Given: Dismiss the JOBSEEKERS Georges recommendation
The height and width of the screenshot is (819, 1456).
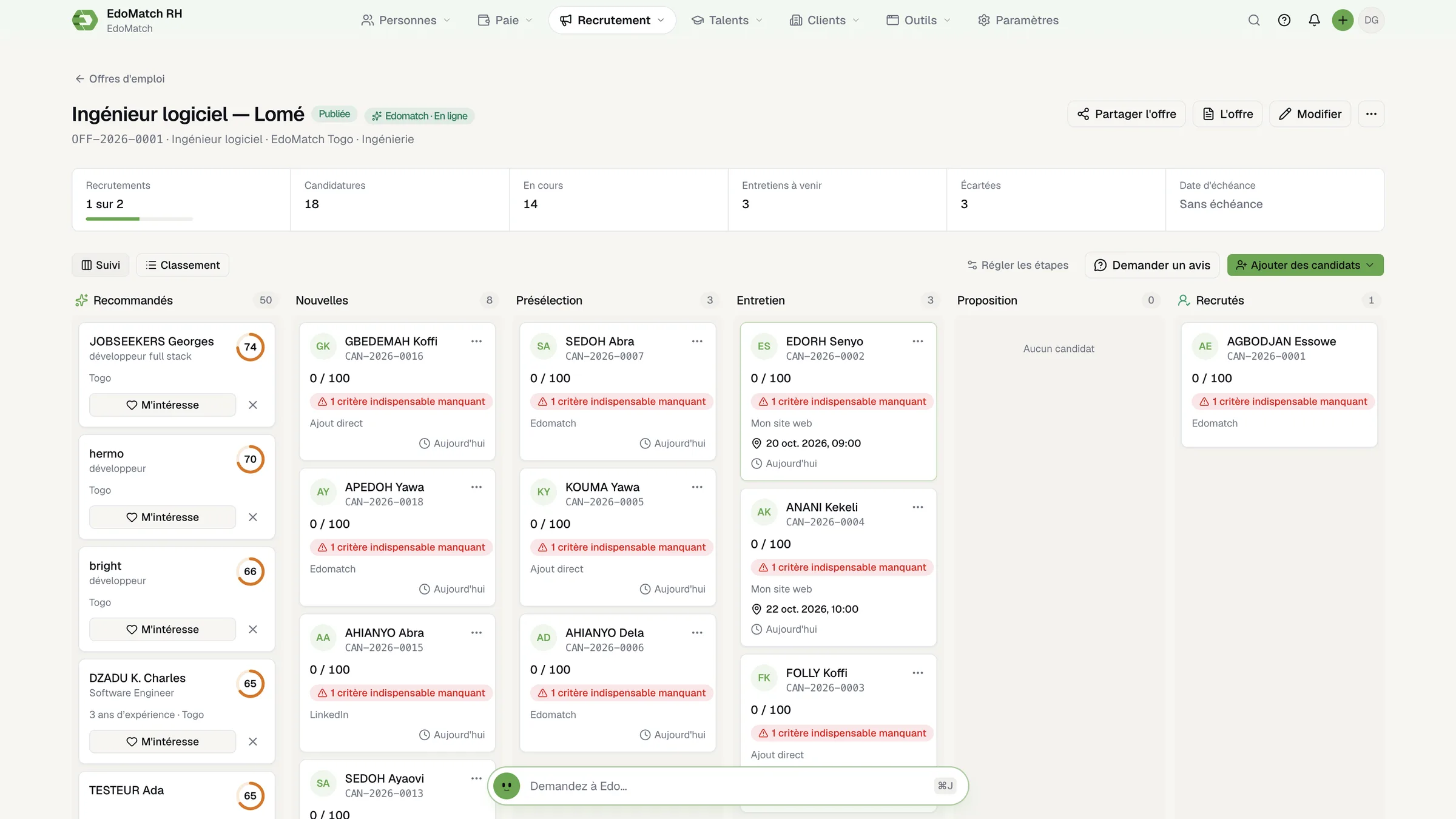Looking at the screenshot, I should click(253, 405).
